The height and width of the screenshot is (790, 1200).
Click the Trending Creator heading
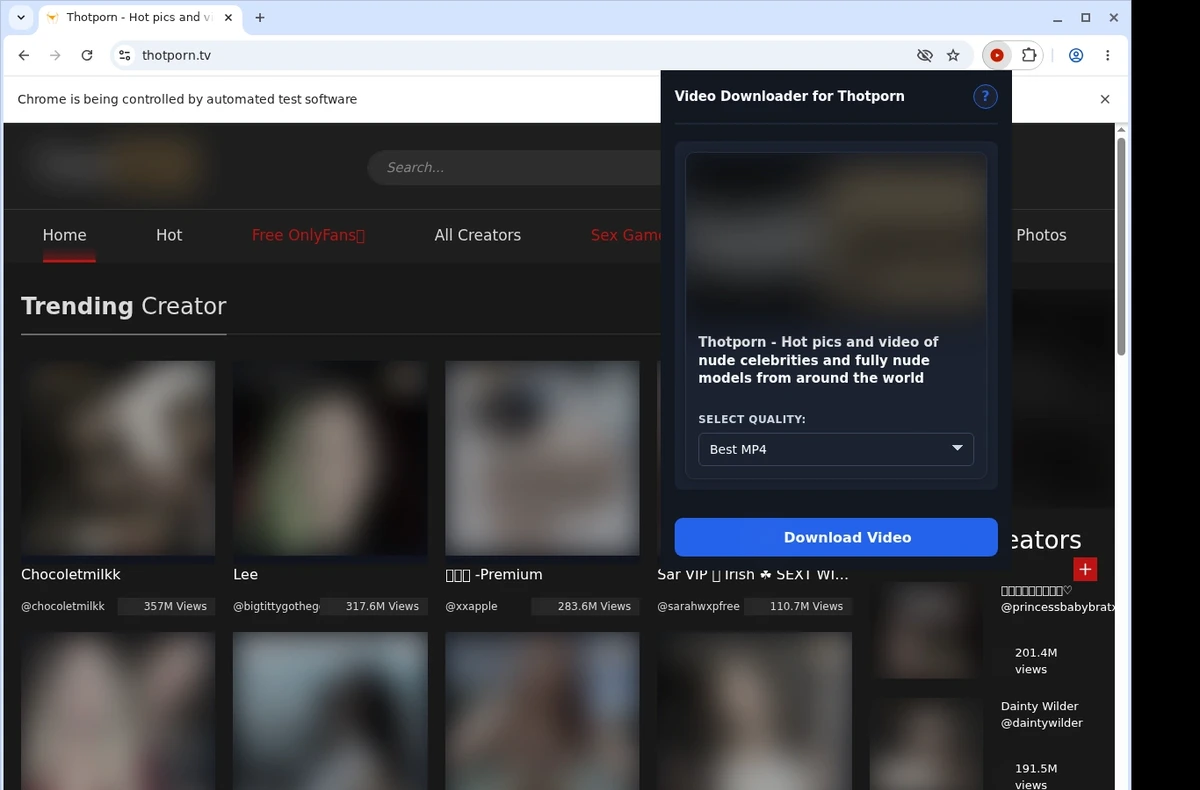(x=124, y=306)
